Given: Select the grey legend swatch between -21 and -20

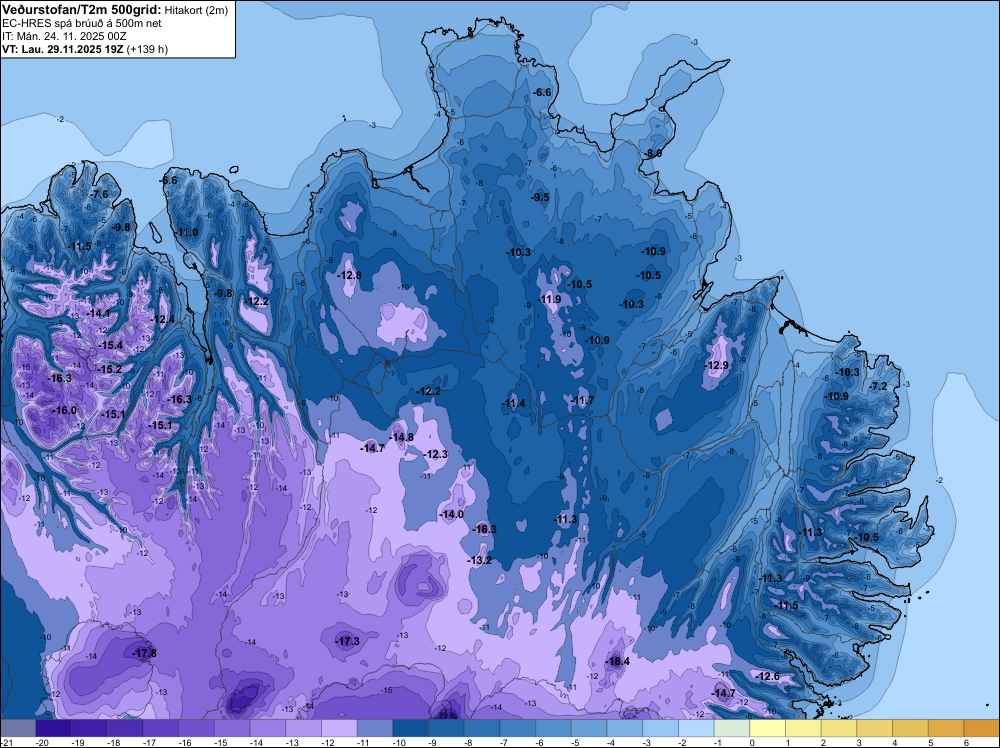Looking at the screenshot, I should point(18,728).
